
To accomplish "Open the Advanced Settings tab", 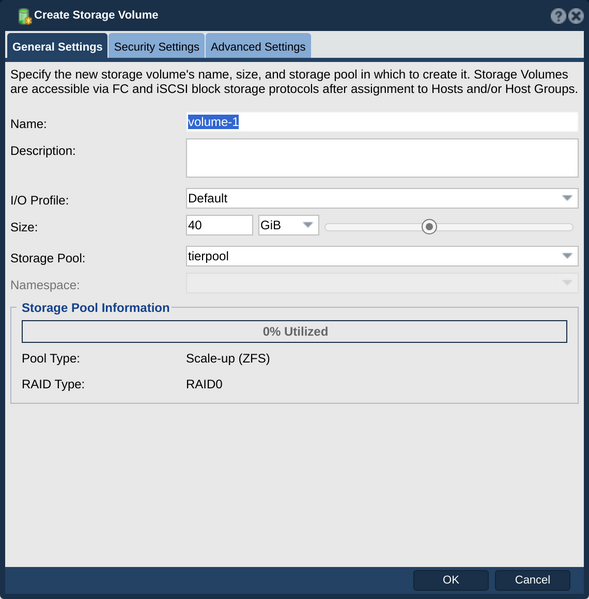I will pos(258,46).
